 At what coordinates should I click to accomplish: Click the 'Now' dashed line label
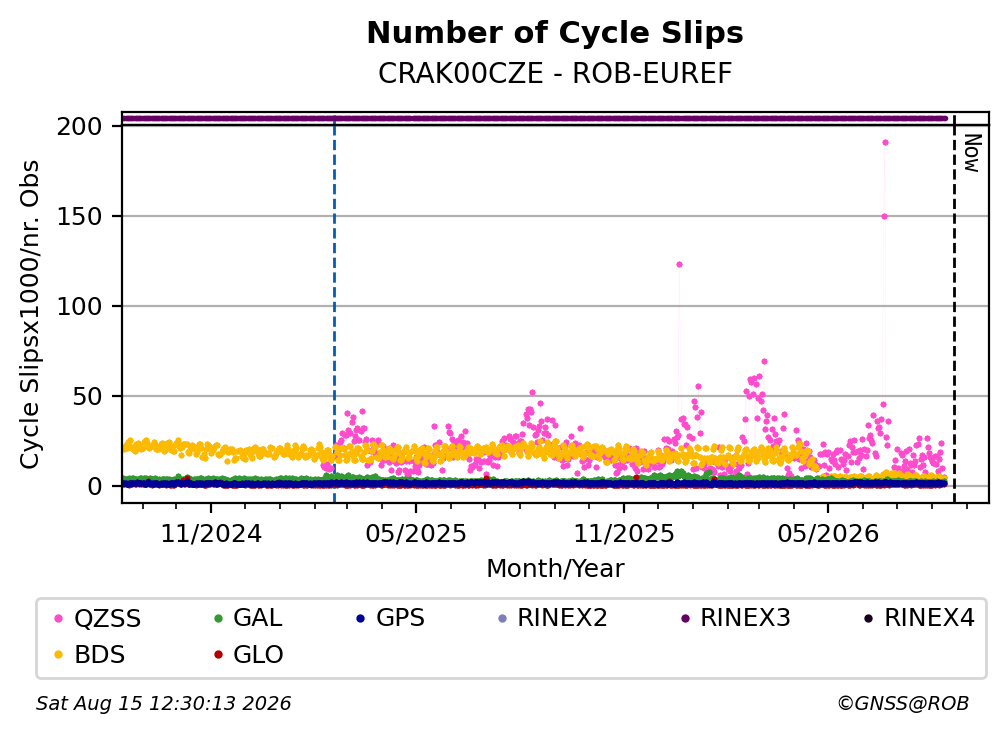tap(972, 153)
